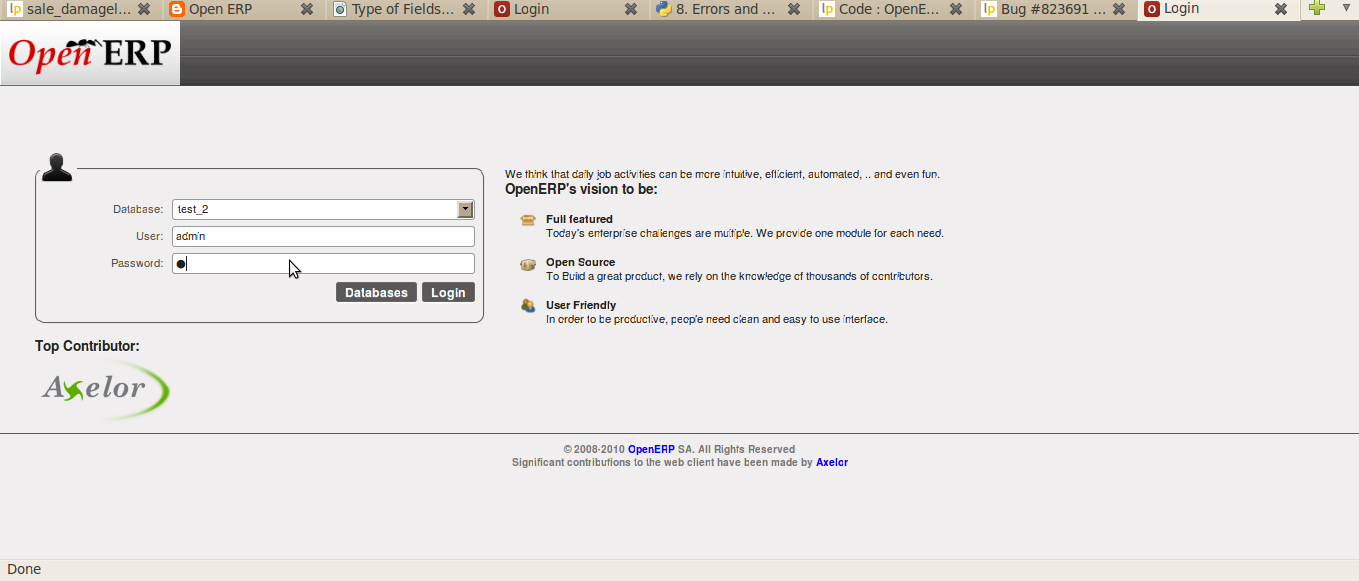
Task: Click the OpenERP logo in the header
Action: click(x=88, y=52)
